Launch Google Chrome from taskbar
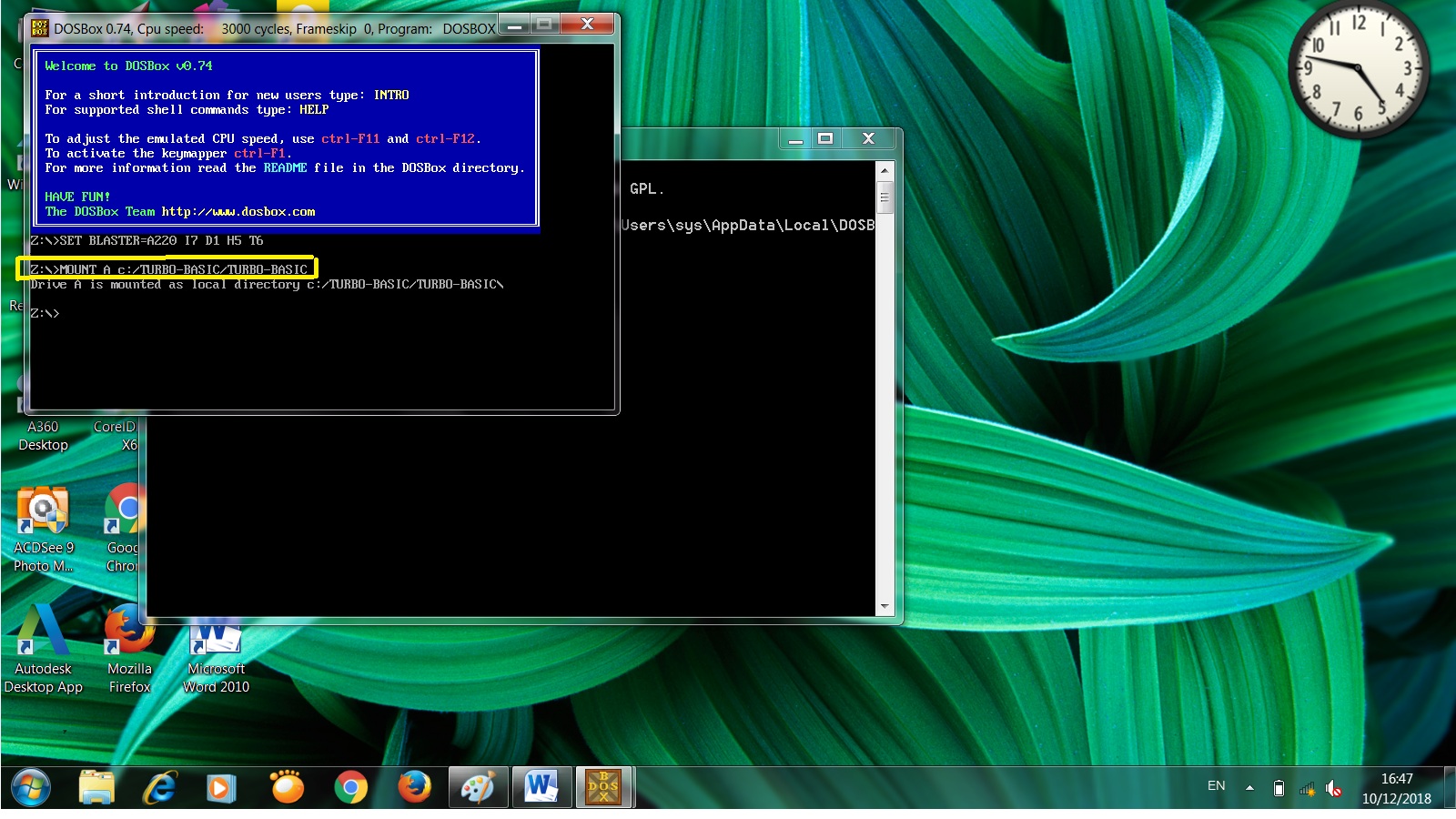This screenshot has height=819, width=1456. [x=350, y=787]
